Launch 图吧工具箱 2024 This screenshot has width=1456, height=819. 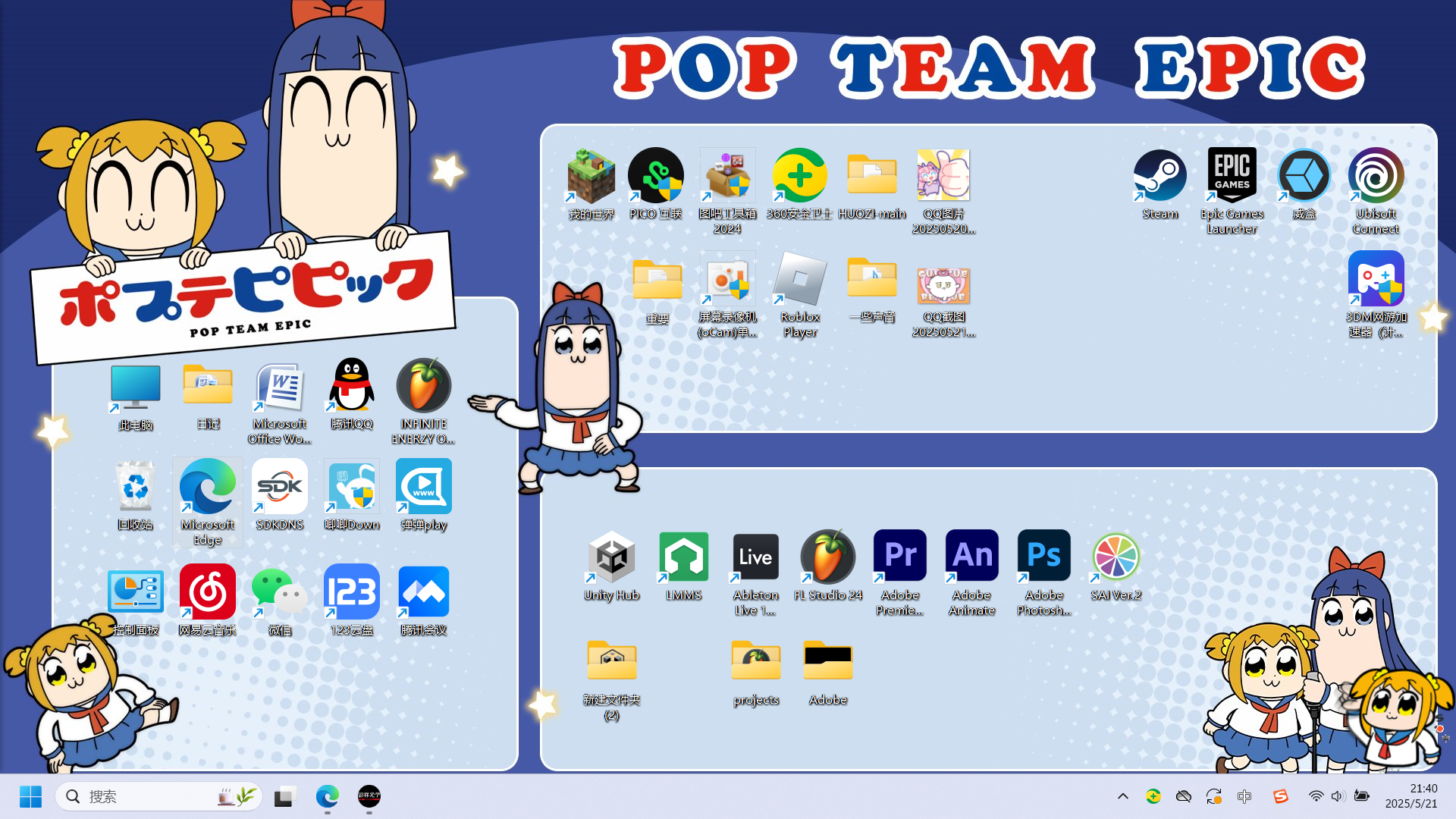click(727, 191)
